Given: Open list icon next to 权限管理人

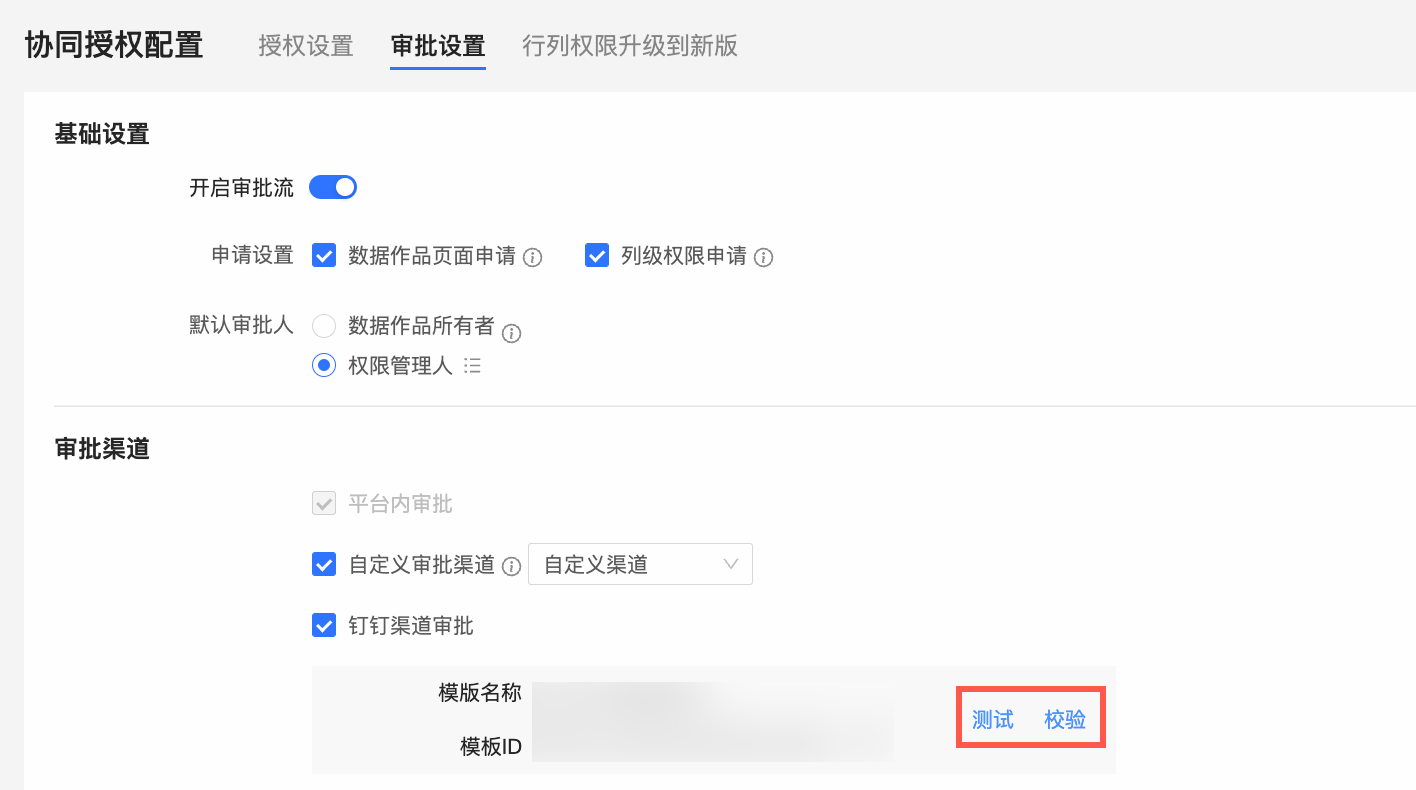Looking at the screenshot, I should click(x=473, y=366).
